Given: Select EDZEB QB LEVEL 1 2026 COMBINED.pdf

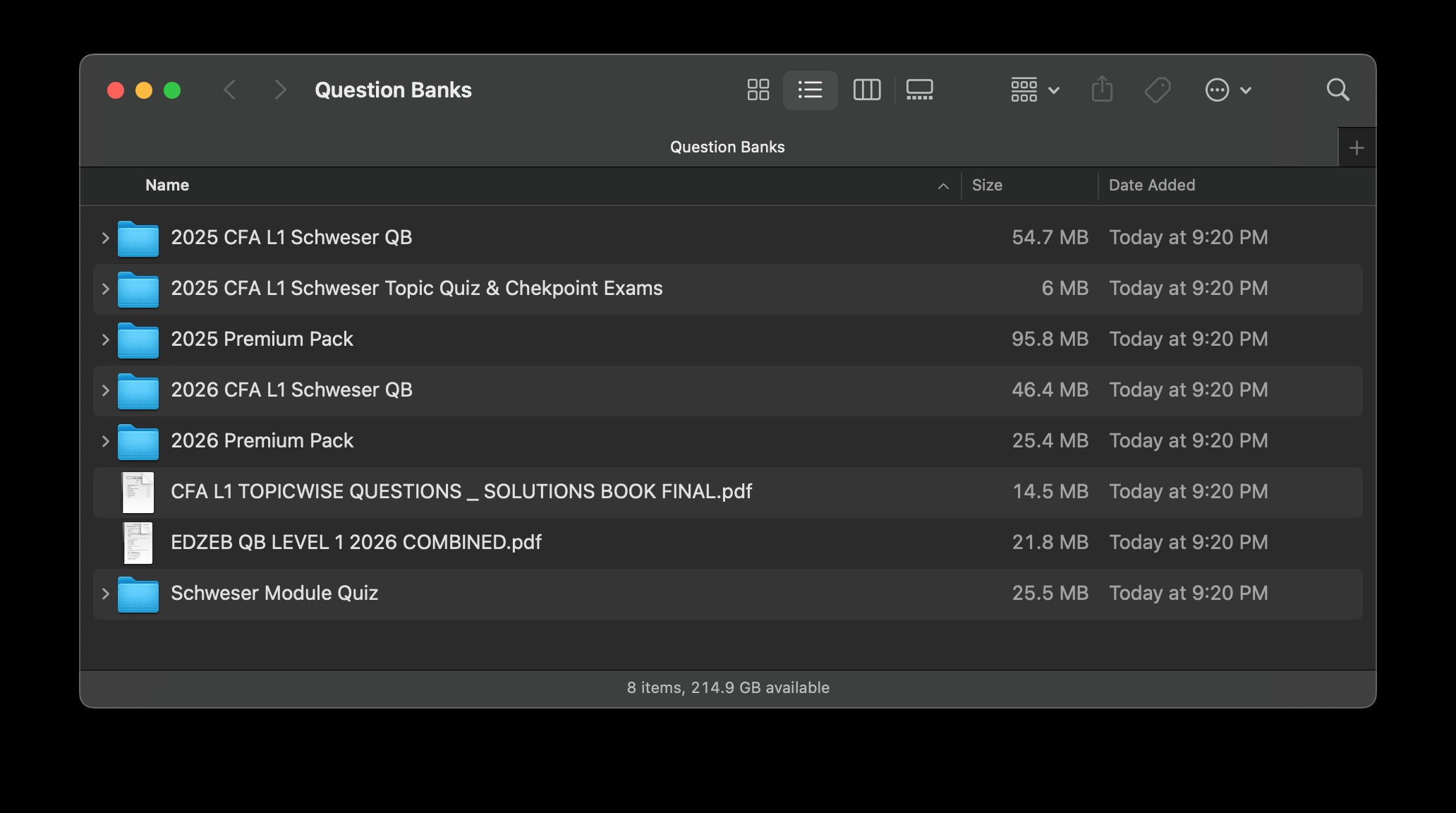Looking at the screenshot, I should point(727,543).
